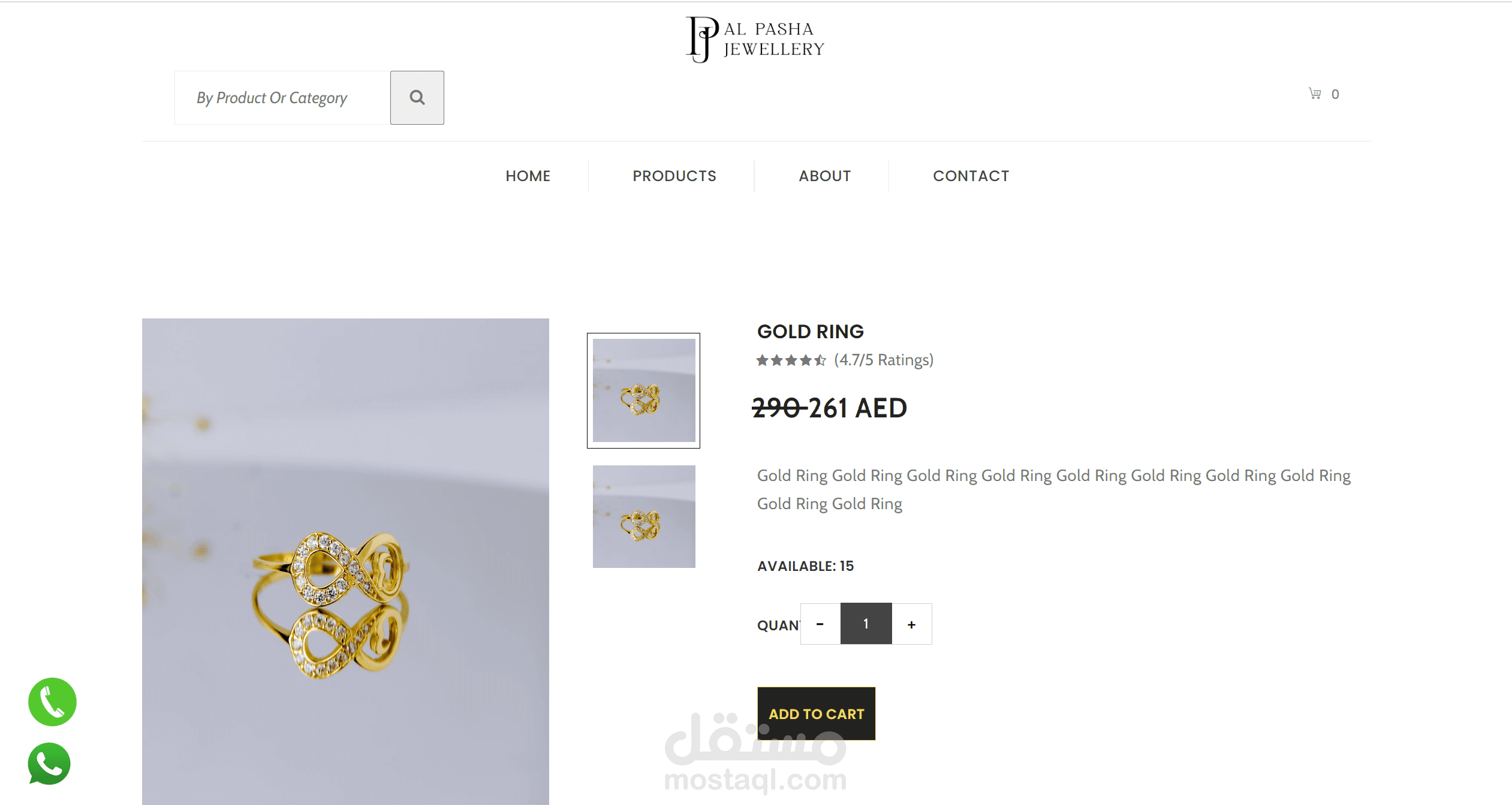Decrease quantity with the minus button

[x=820, y=624]
